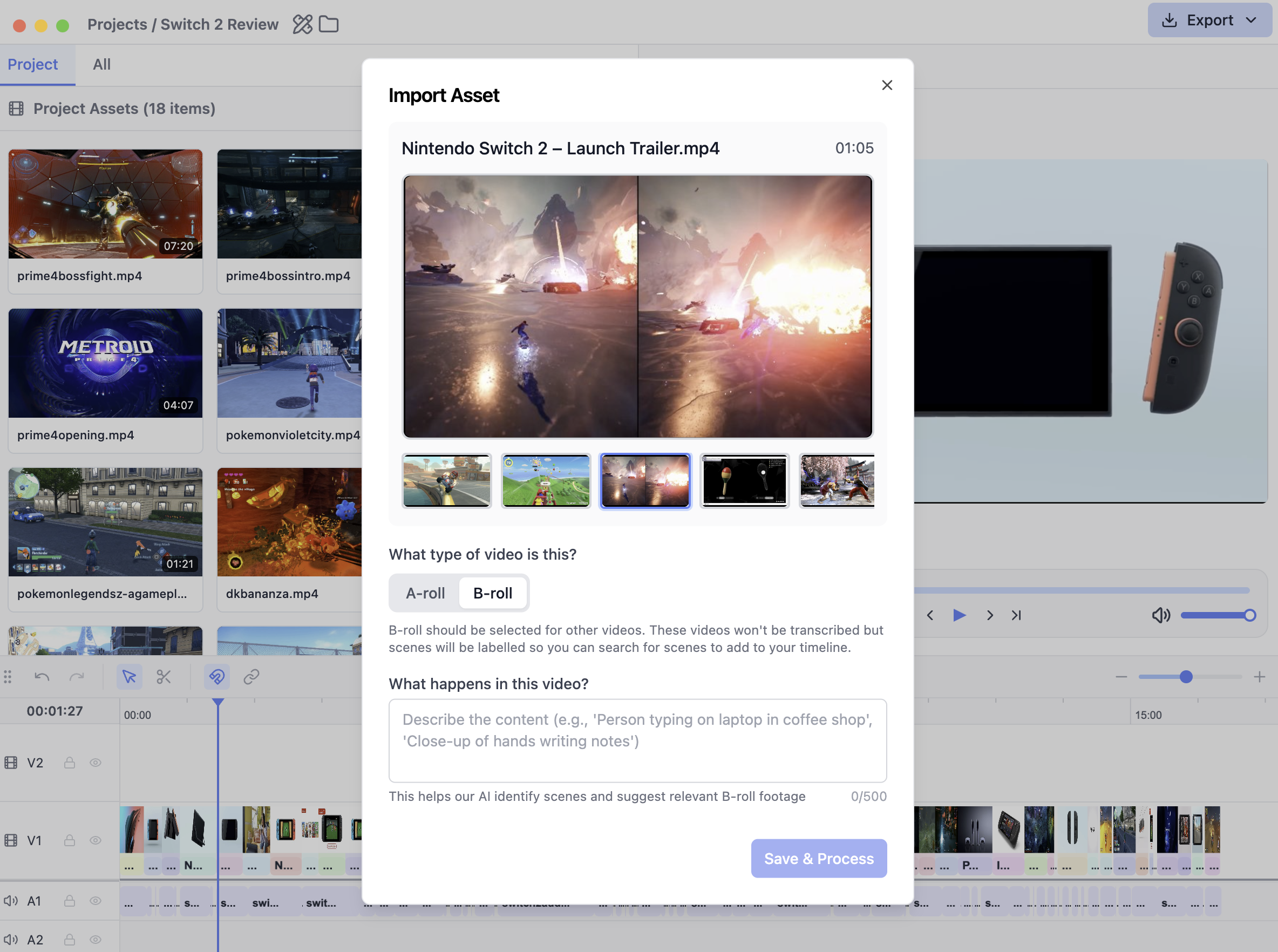Image resolution: width=1278 pixels, height=952 pixels.
Task: Lock the V2 video track
Action: coord(69,763)
